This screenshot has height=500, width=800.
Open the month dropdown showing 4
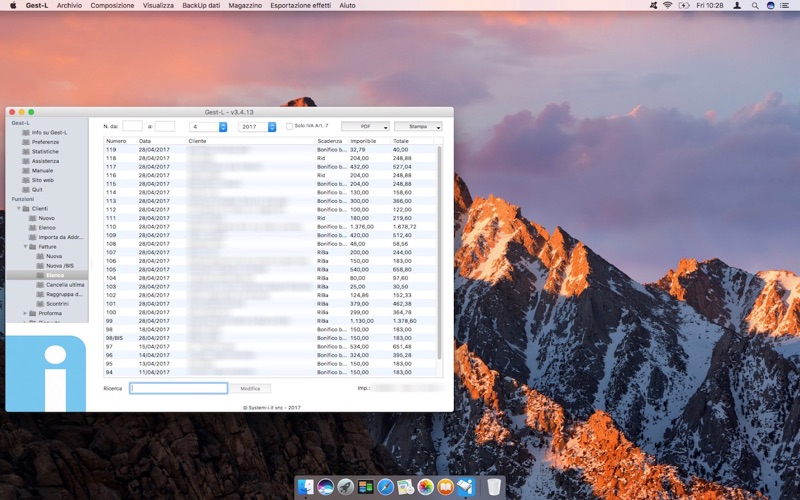click(x=208, y=127)
